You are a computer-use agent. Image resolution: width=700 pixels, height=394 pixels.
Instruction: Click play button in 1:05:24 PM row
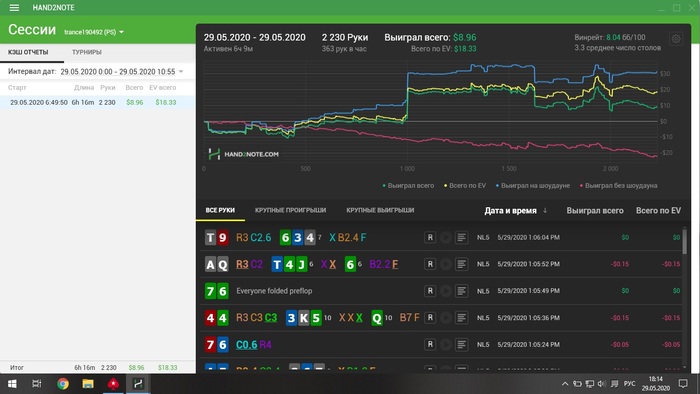point(446,344)
